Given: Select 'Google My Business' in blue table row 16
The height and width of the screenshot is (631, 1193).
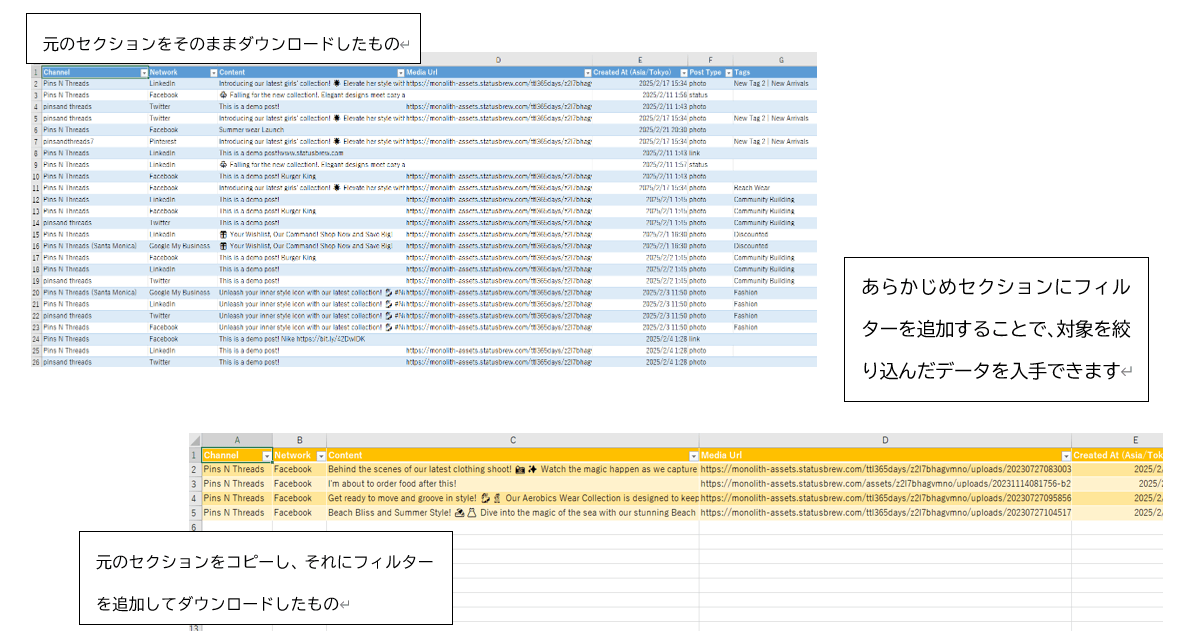Looking at the screenshot, I should (x=183, y=247).
